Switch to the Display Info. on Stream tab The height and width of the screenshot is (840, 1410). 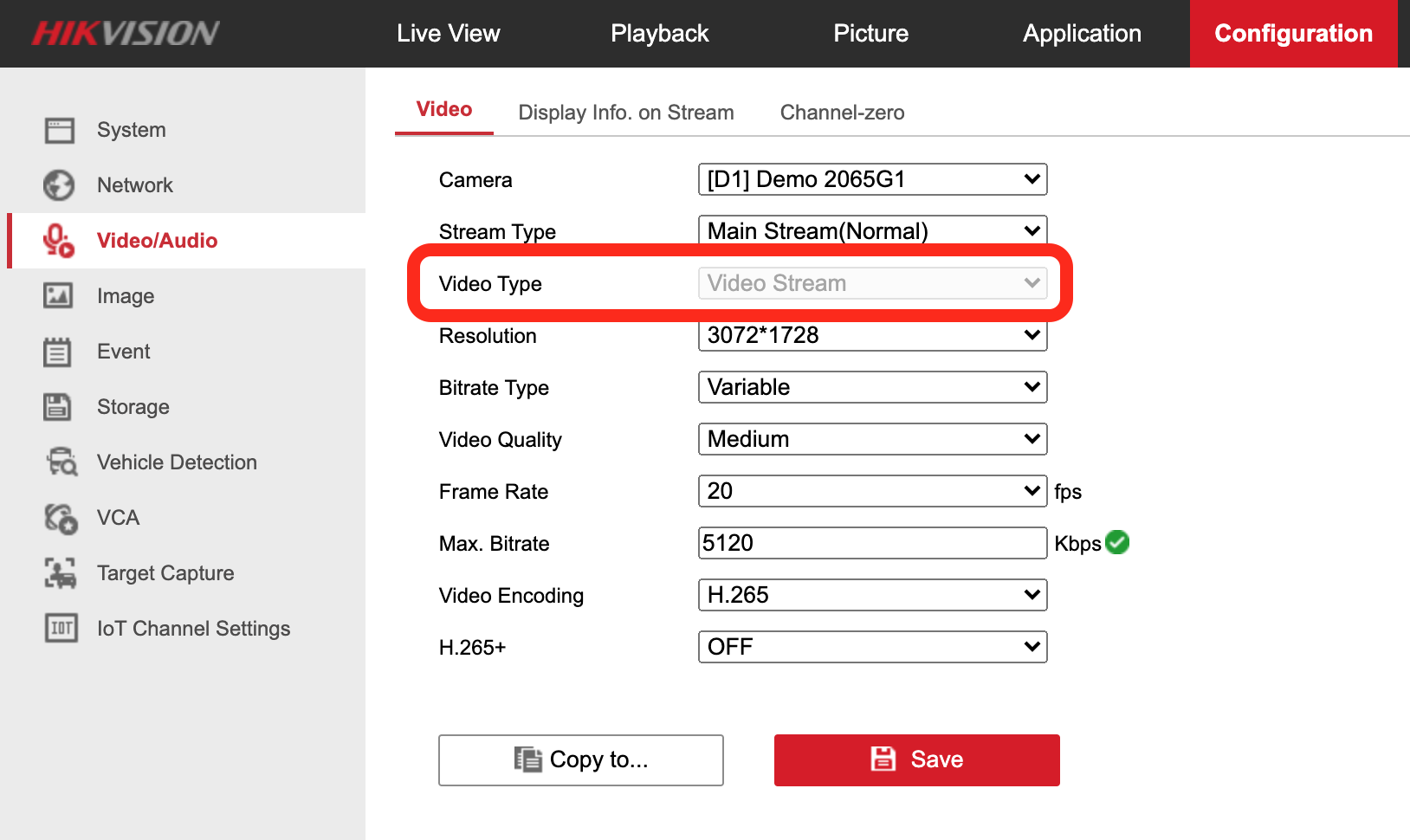pos(625,113)
